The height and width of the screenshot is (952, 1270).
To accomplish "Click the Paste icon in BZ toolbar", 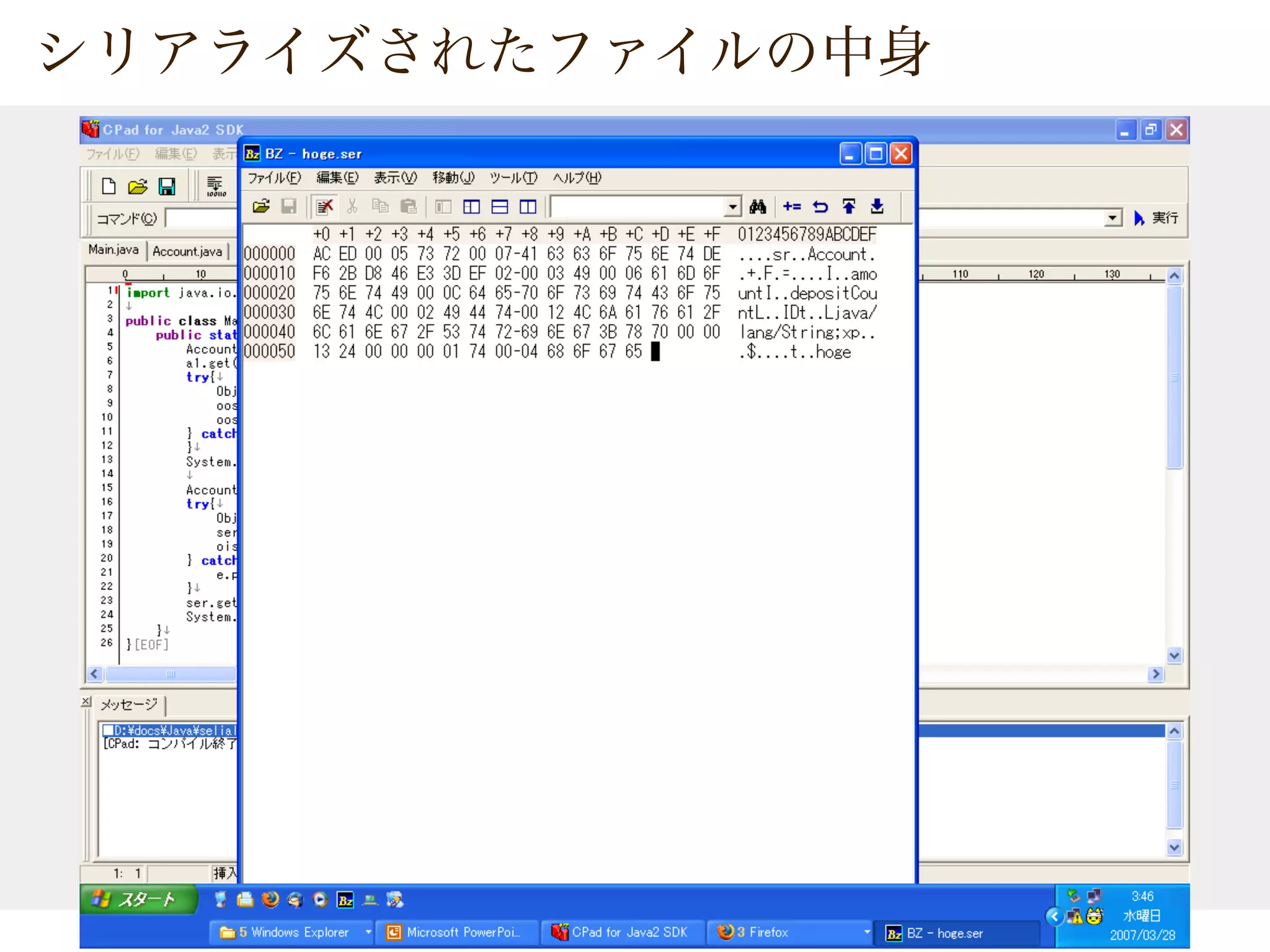I will 408,206.
